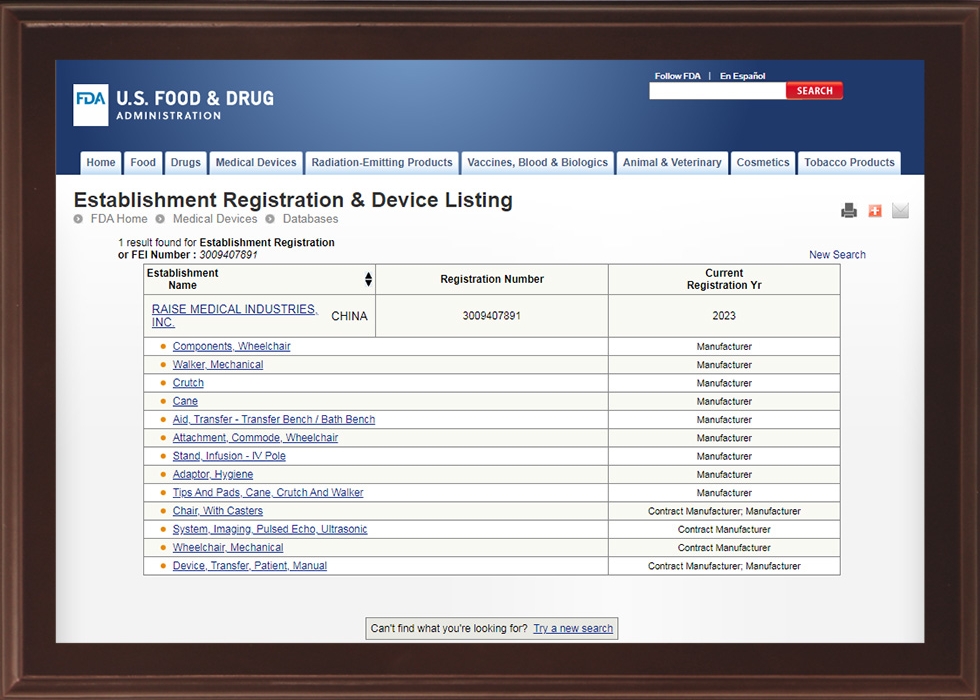The height and width of the screenshot is (700, 980).
Task: Open the New Search link
Action: pos(837,255)
